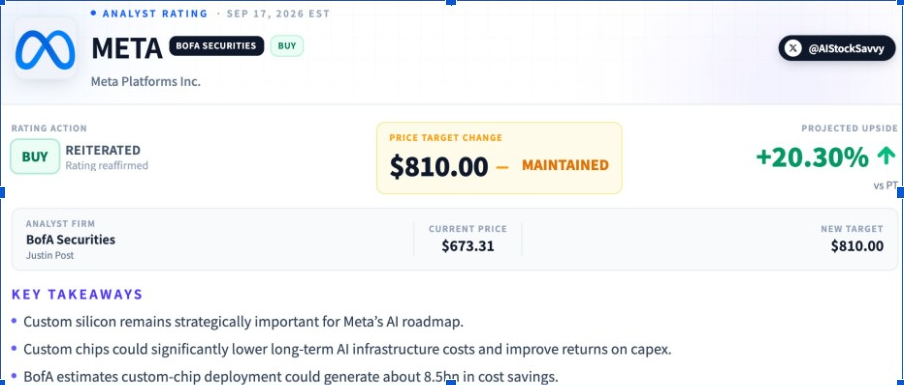The image size is (904, 385).
Task: Click analyst name Justin Post
Action: coord(50,255)
